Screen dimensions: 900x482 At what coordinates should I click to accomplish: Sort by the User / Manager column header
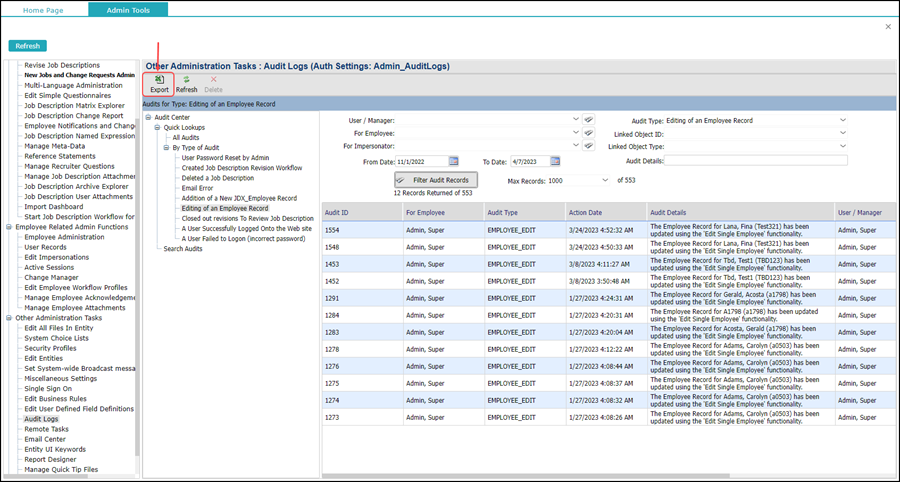[x=867, y=212]
